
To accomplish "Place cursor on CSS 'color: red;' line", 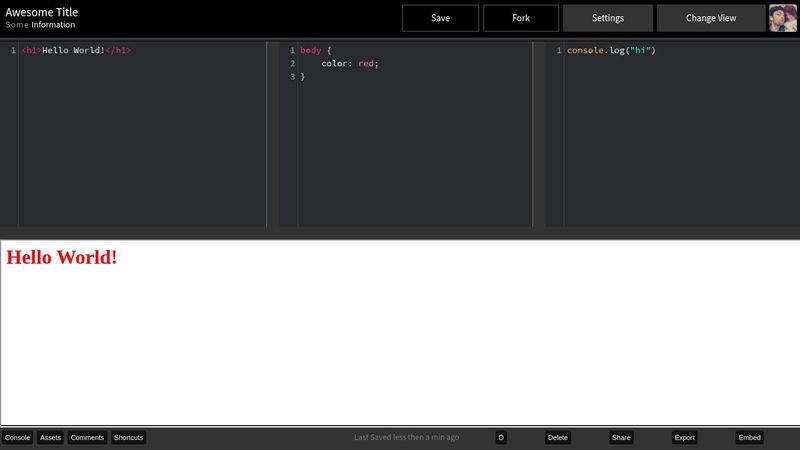I will (350, 63).
